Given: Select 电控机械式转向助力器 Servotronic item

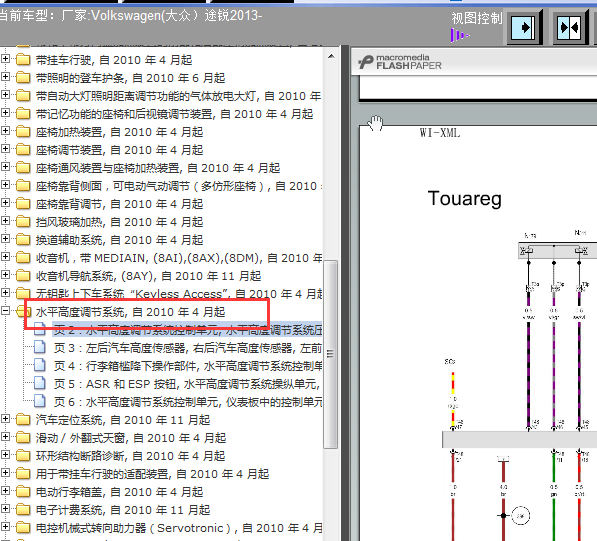Looking at the screenshot, I should tap(179, 528).
